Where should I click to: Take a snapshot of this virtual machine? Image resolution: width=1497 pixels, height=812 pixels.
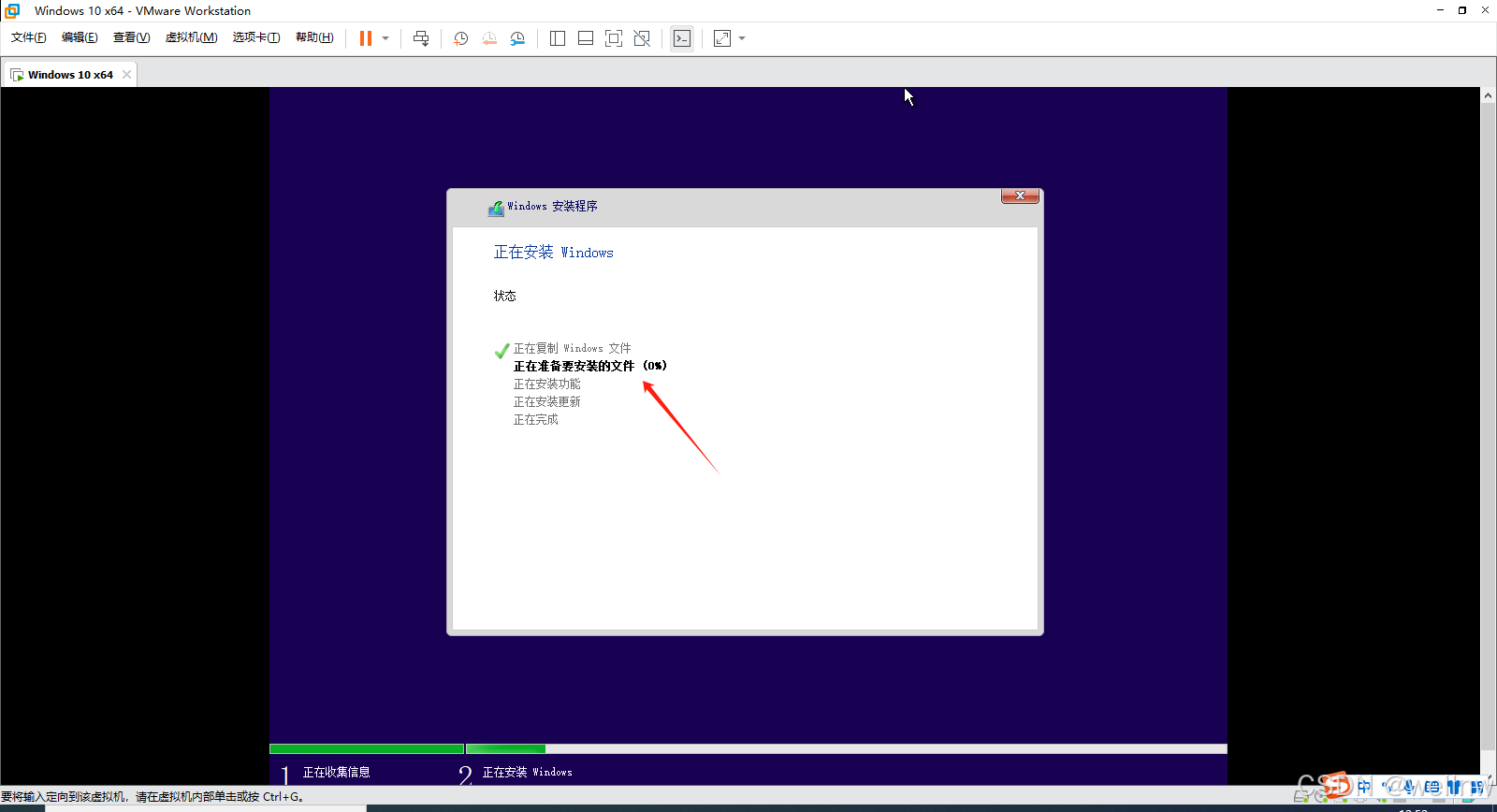(461, 38)
